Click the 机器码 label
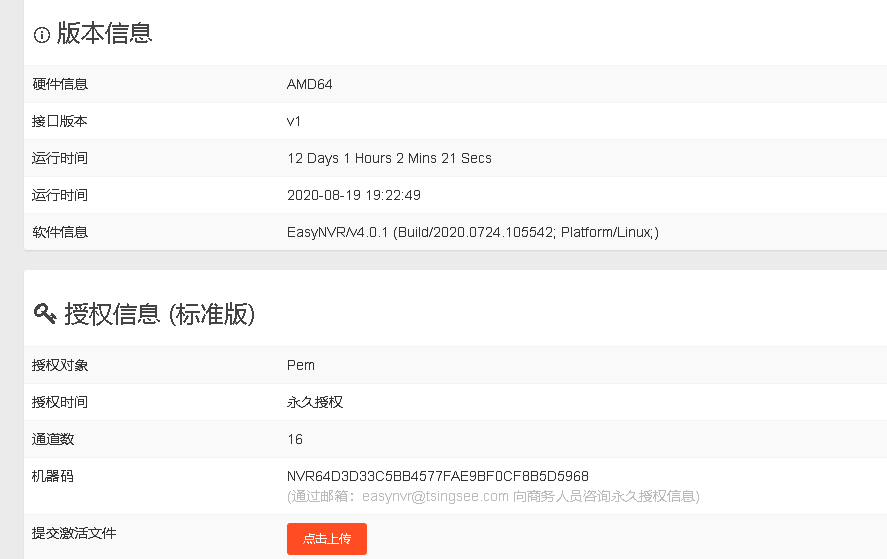The height and width of the screenshot is (559, 887). point(53,476)
